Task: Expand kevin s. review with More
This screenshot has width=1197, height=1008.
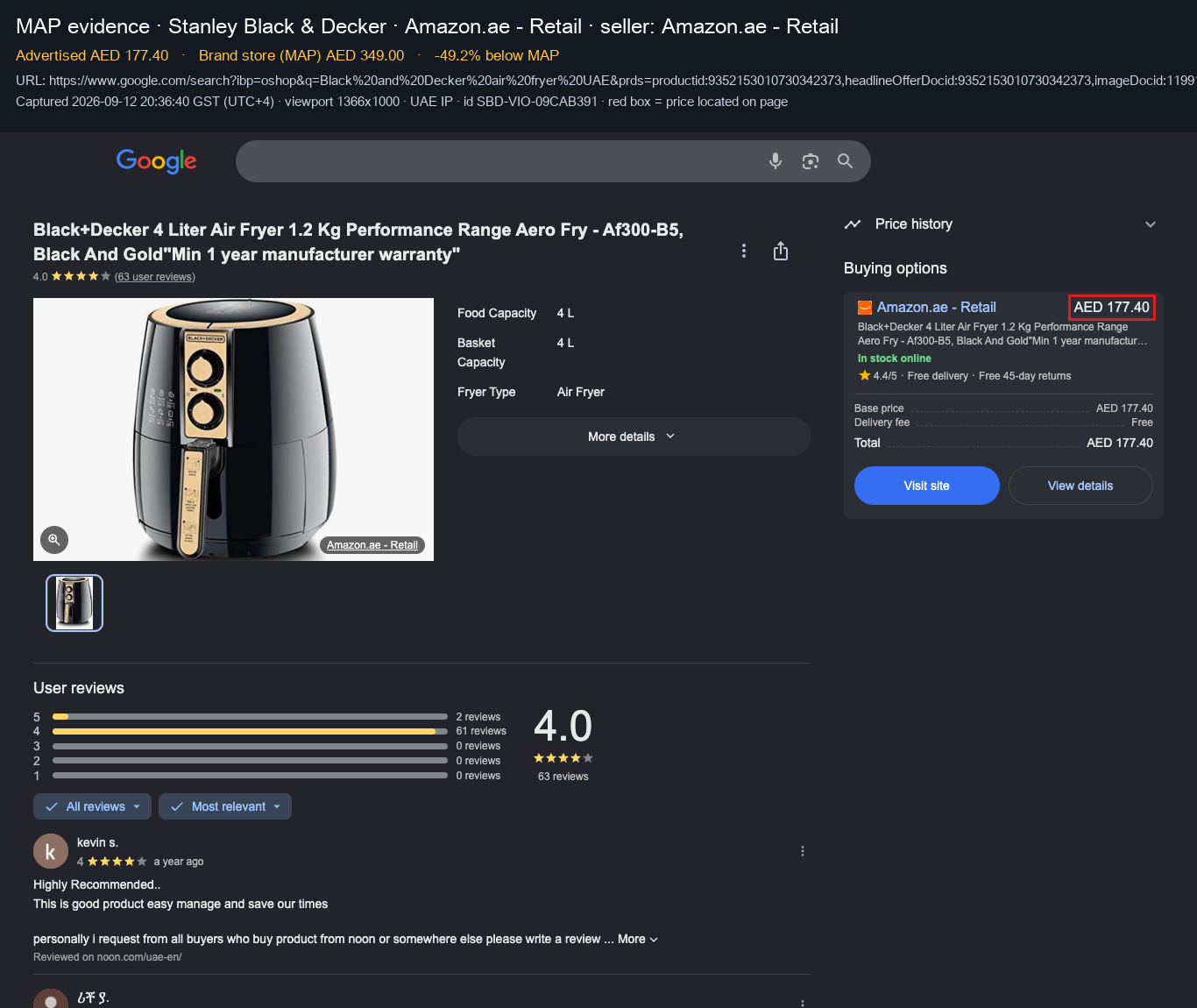Action: (638, 939)
